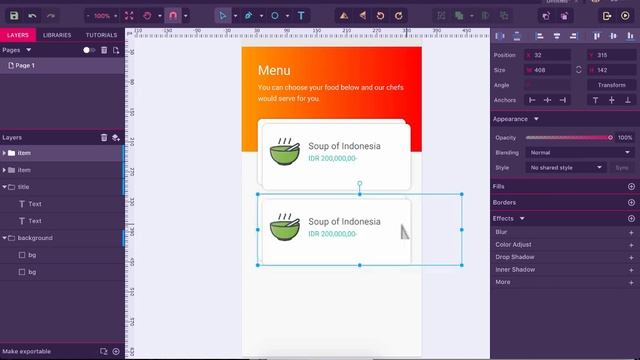Undo the last action

coord(32,16)
